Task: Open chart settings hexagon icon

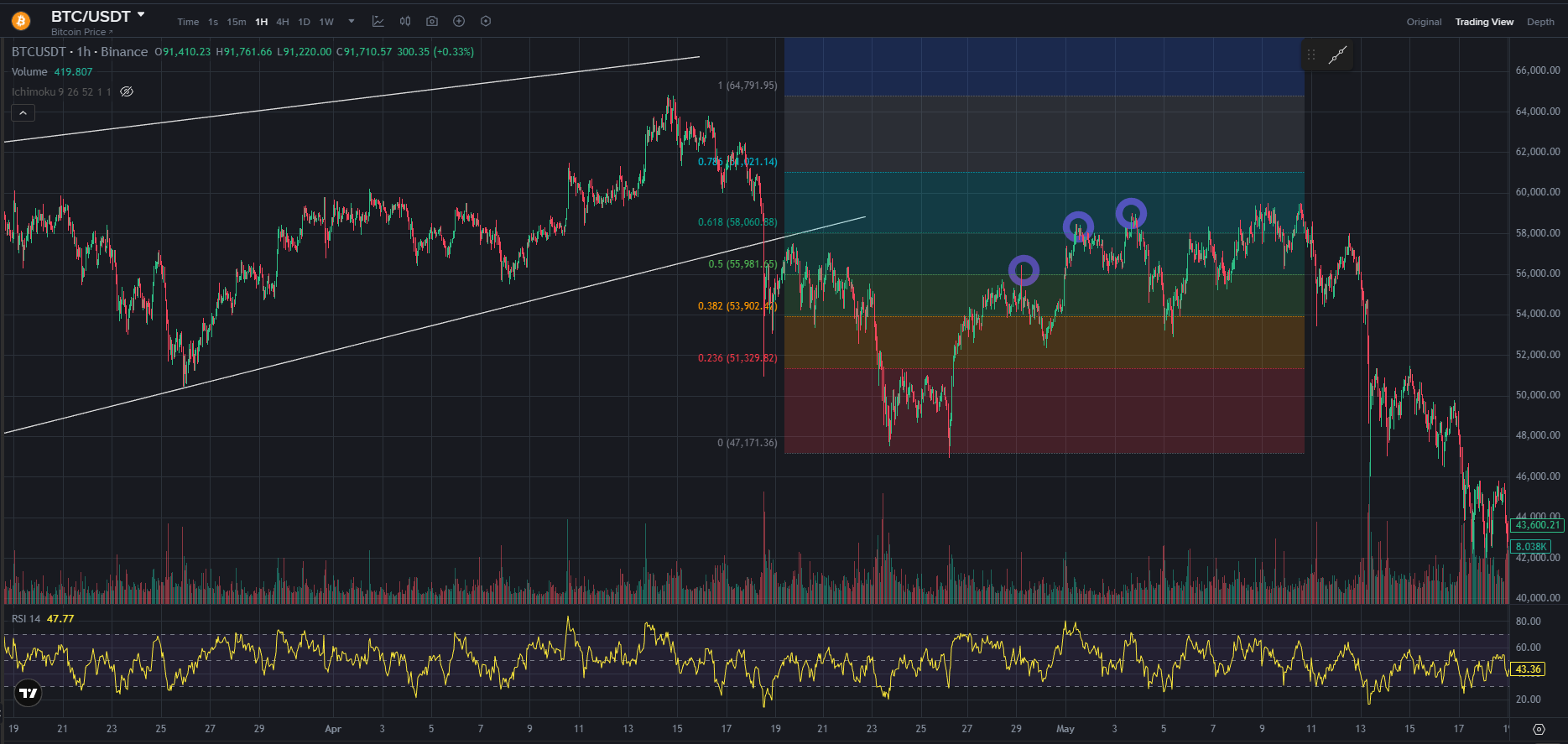Action: [x=486, y=22]
